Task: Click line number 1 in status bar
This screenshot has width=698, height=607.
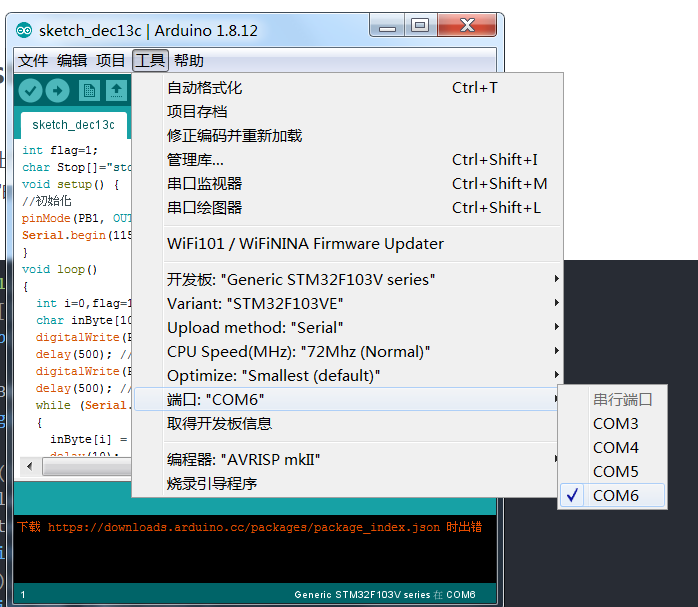Action: [23, 595]
